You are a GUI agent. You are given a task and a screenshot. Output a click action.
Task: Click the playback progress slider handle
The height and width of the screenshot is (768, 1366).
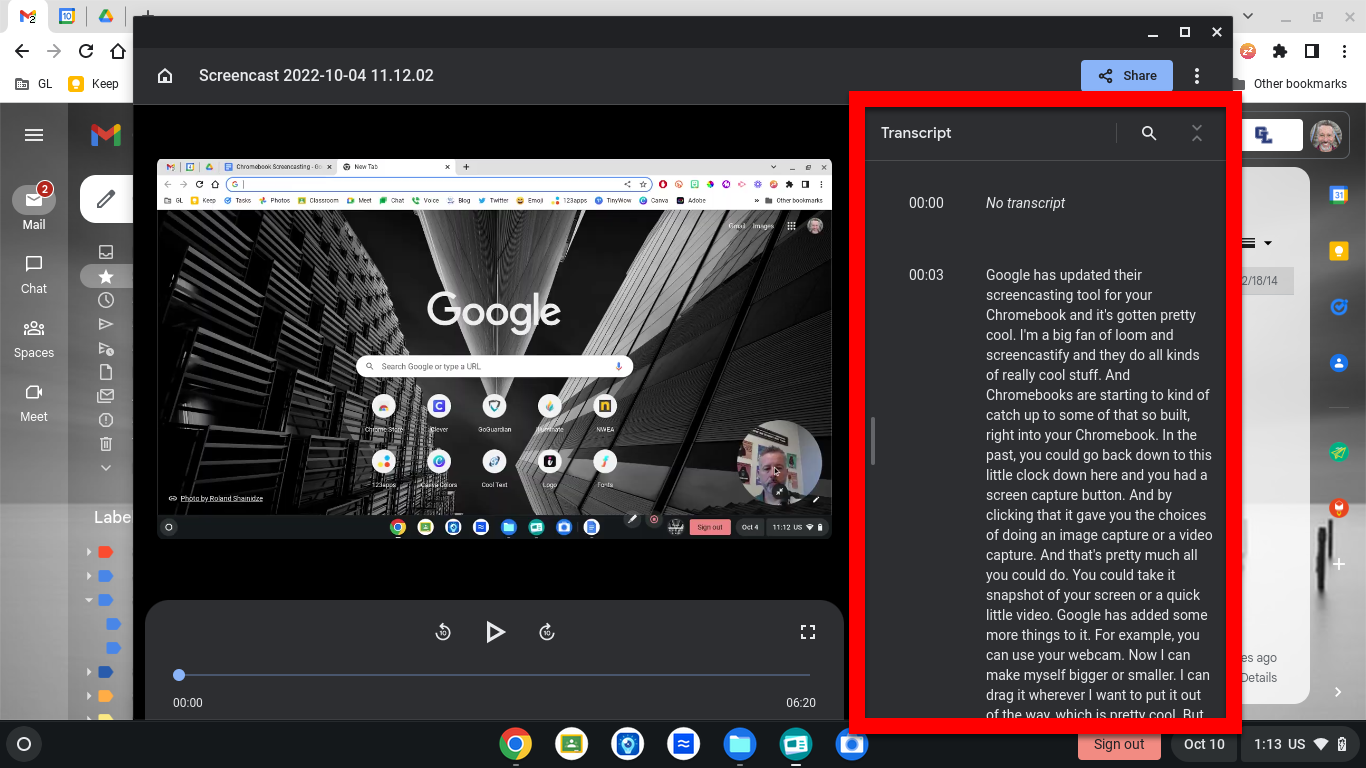point(179,675)
